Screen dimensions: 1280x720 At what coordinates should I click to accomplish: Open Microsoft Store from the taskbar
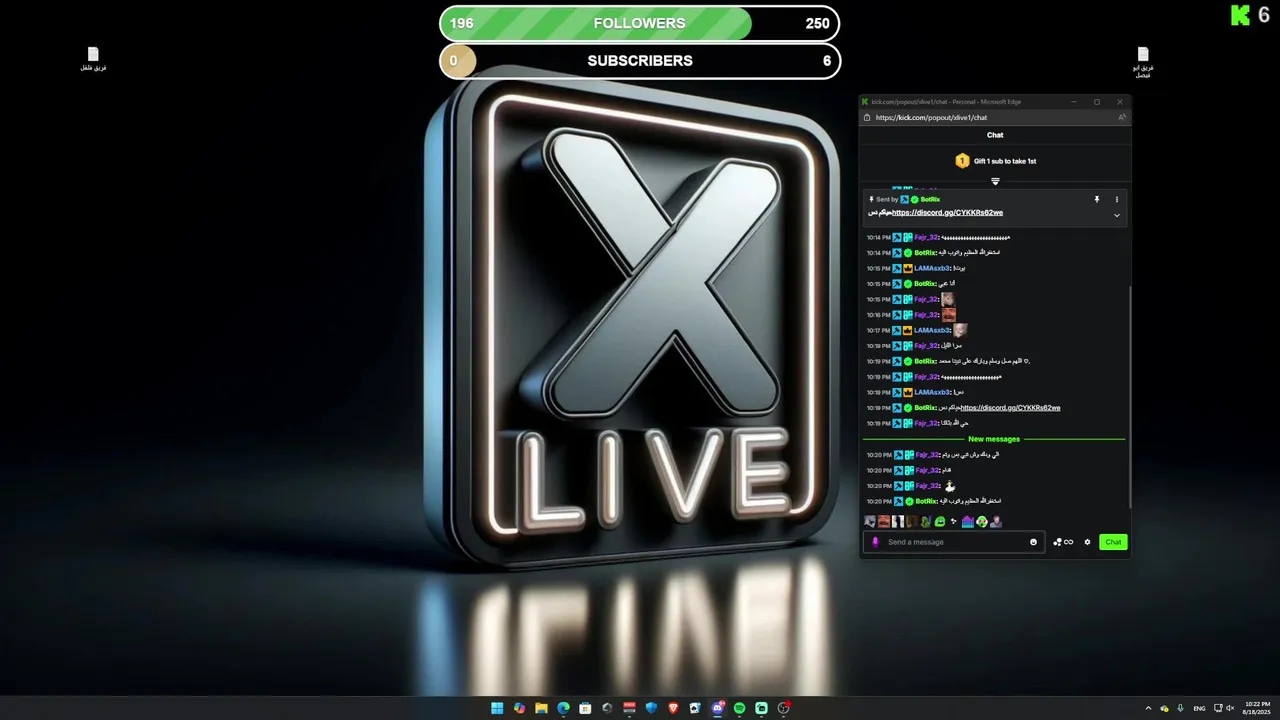[585, 708]
